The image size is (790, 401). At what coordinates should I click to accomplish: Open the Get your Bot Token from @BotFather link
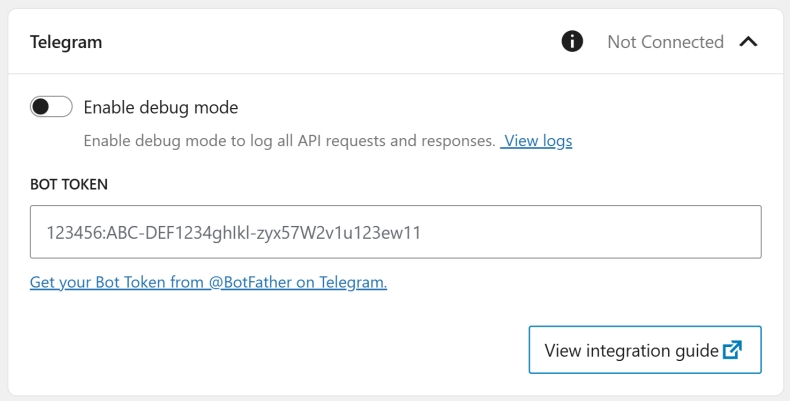tap(208, 283)
